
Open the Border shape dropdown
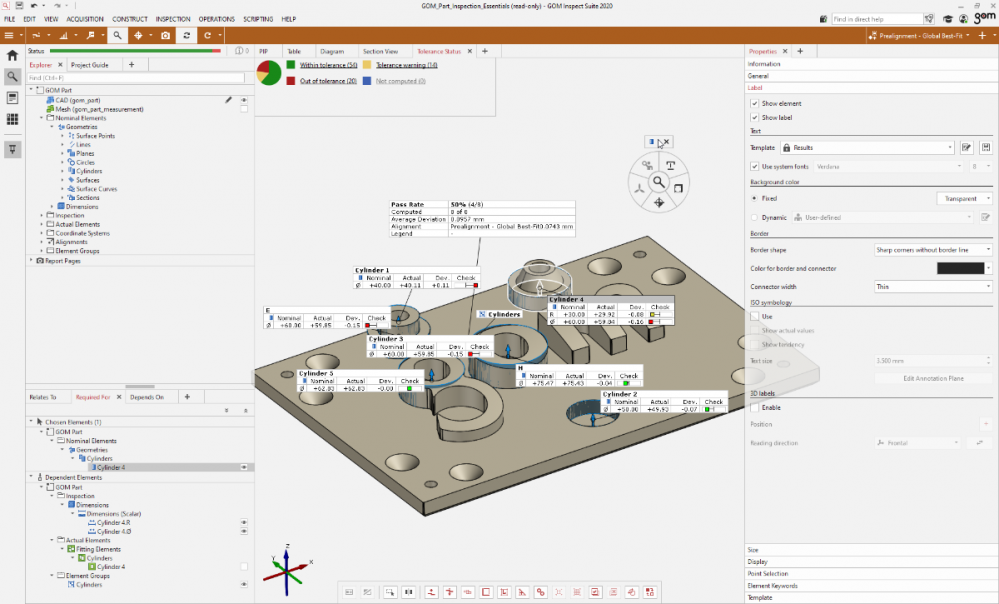click(x=932, y=249)
